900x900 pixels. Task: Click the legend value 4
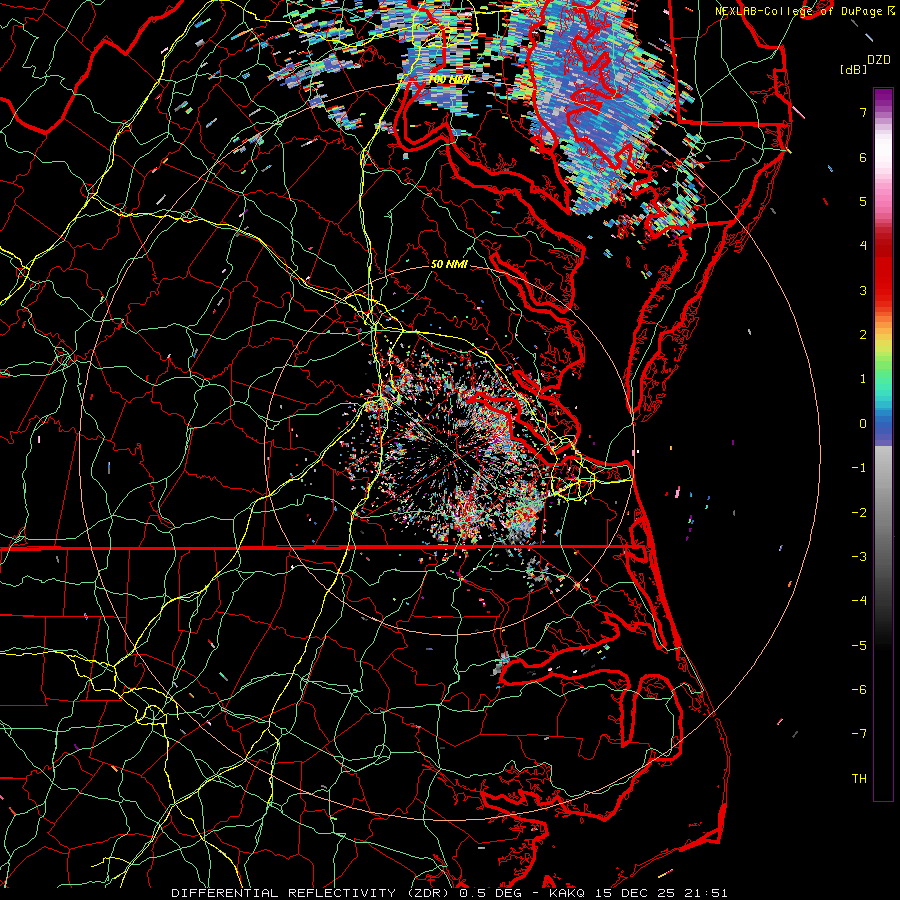863,246
